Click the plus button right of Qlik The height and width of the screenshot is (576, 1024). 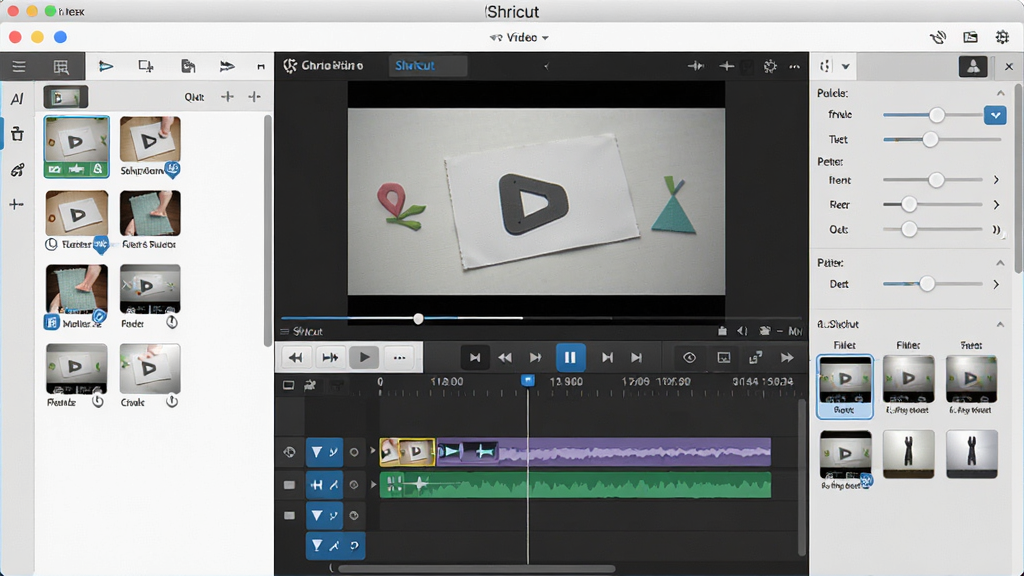coord(227,97)
